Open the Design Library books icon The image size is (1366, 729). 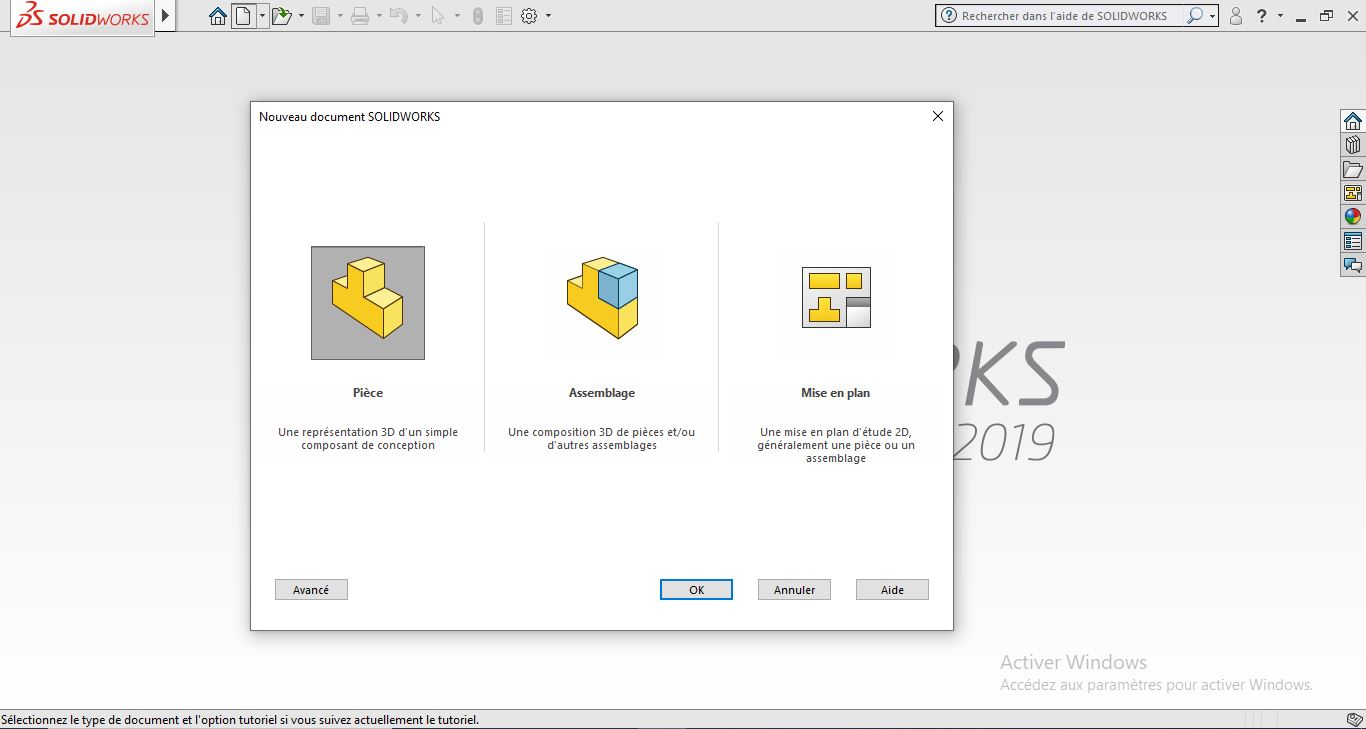[x=1353, y=145]
